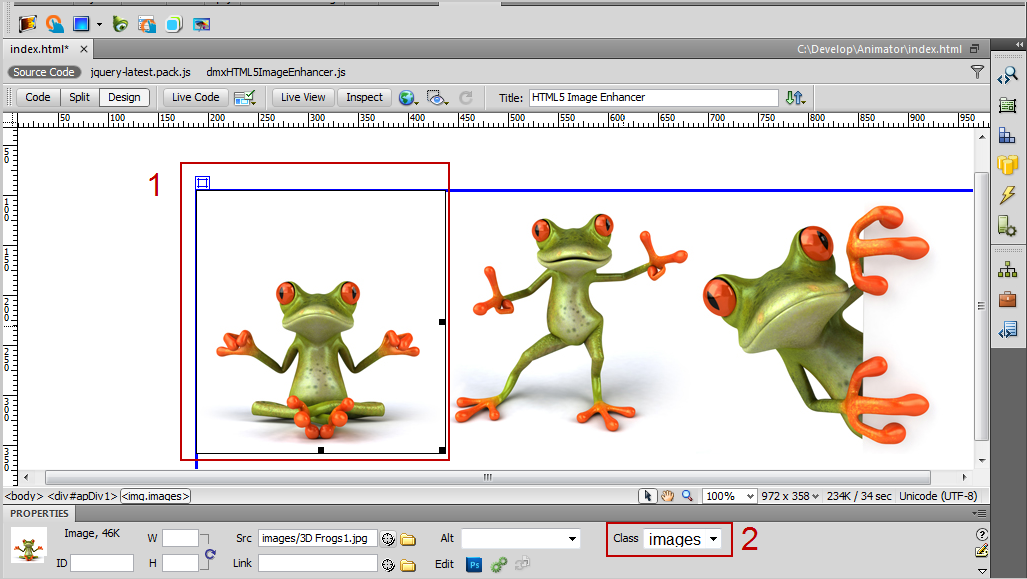Viewport: 1027px width, 579px height.
Task: Open the lightning bolt Server Behaviors panel
Action: pos(1007,195)
